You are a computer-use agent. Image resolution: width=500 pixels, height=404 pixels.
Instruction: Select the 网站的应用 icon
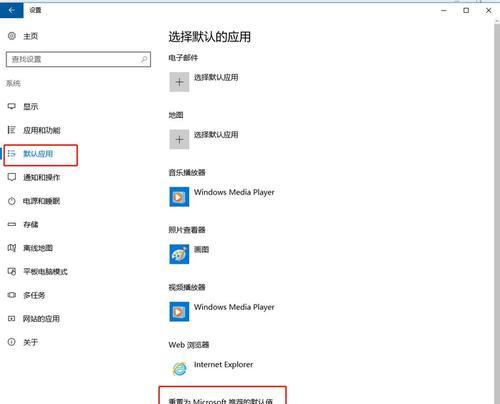tap(12, 319)
